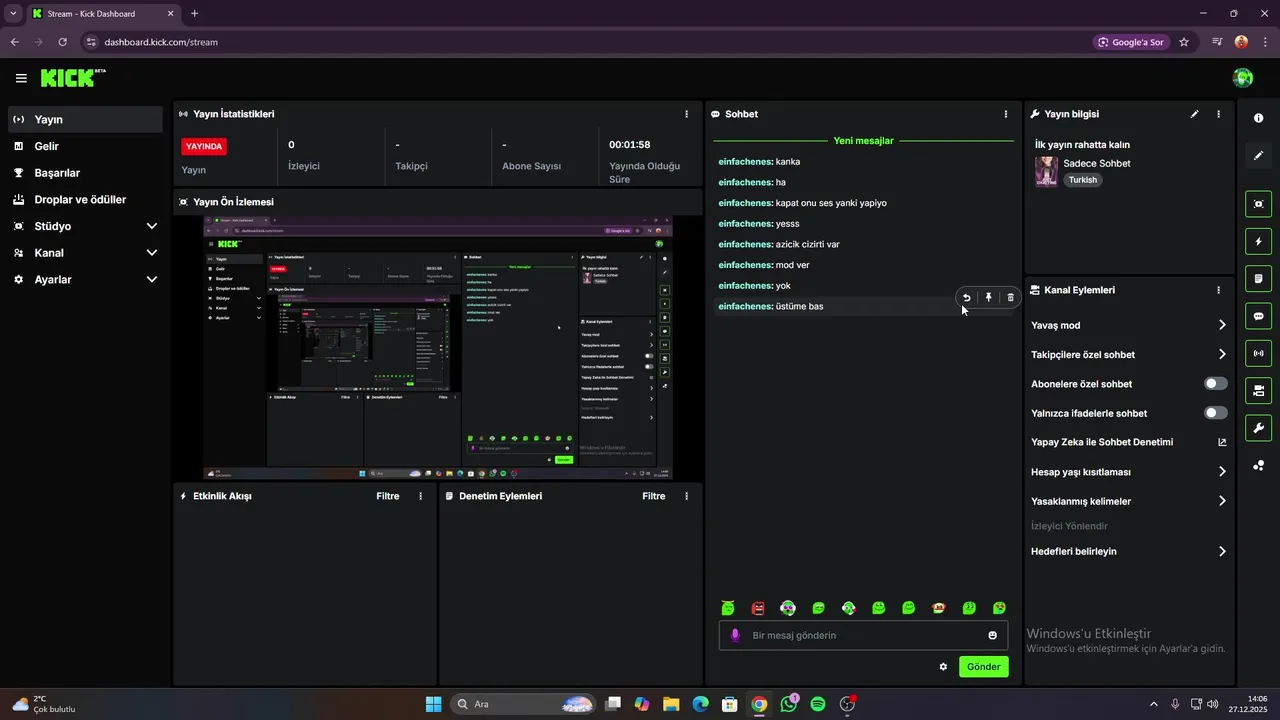Click the stream title 'İlk yayın rahatta kalın'
This screenshot has width=1280, height=720.
point(1082,145)
